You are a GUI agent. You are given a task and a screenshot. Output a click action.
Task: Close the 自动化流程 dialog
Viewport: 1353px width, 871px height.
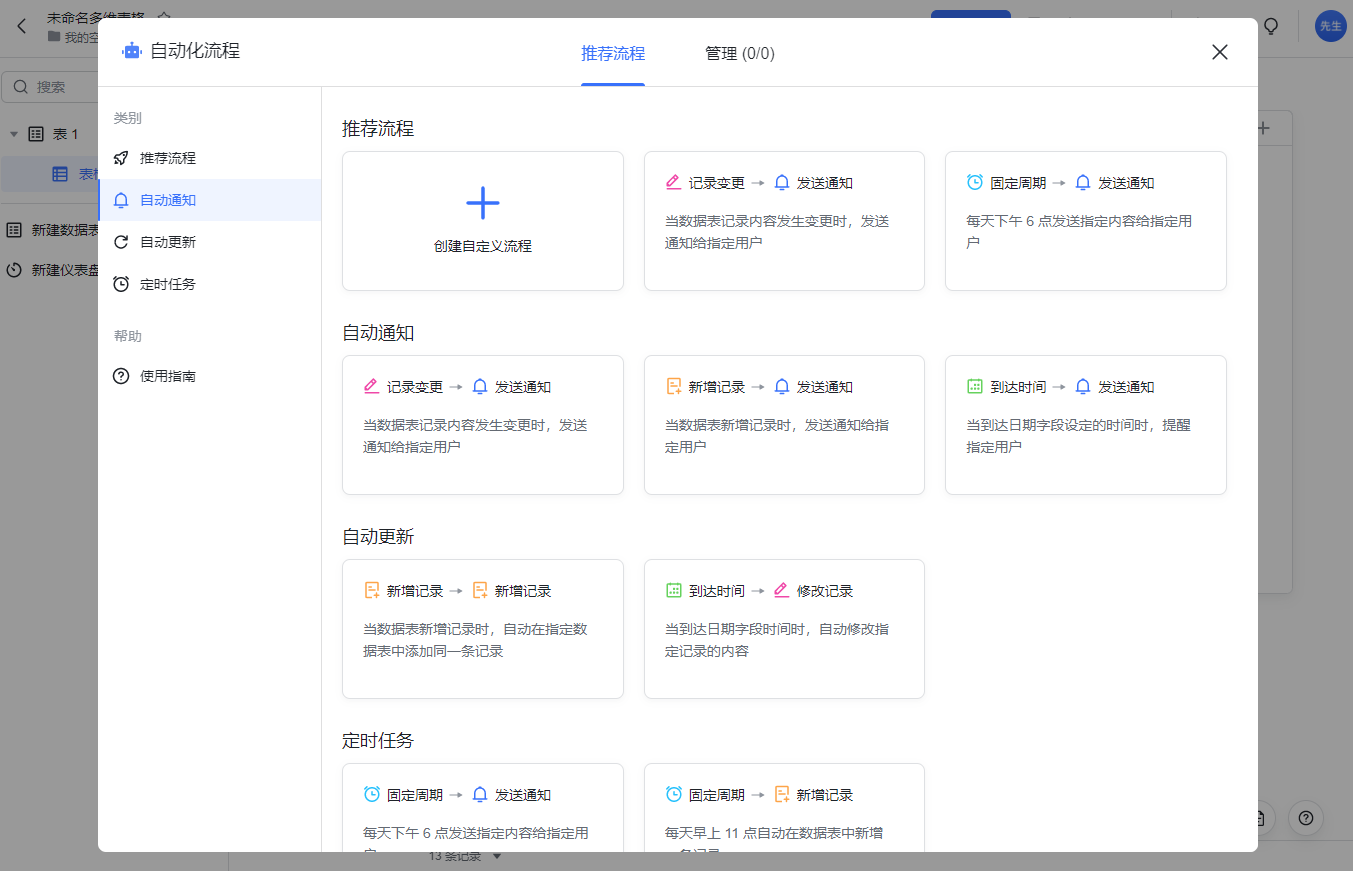(x=1219, y=52)
